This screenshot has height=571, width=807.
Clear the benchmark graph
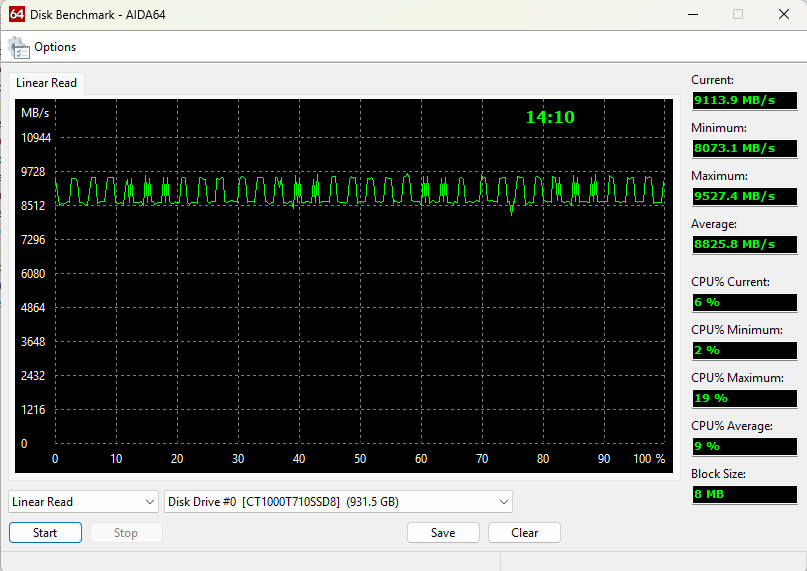pyautogui.click(x=524, y=533)
